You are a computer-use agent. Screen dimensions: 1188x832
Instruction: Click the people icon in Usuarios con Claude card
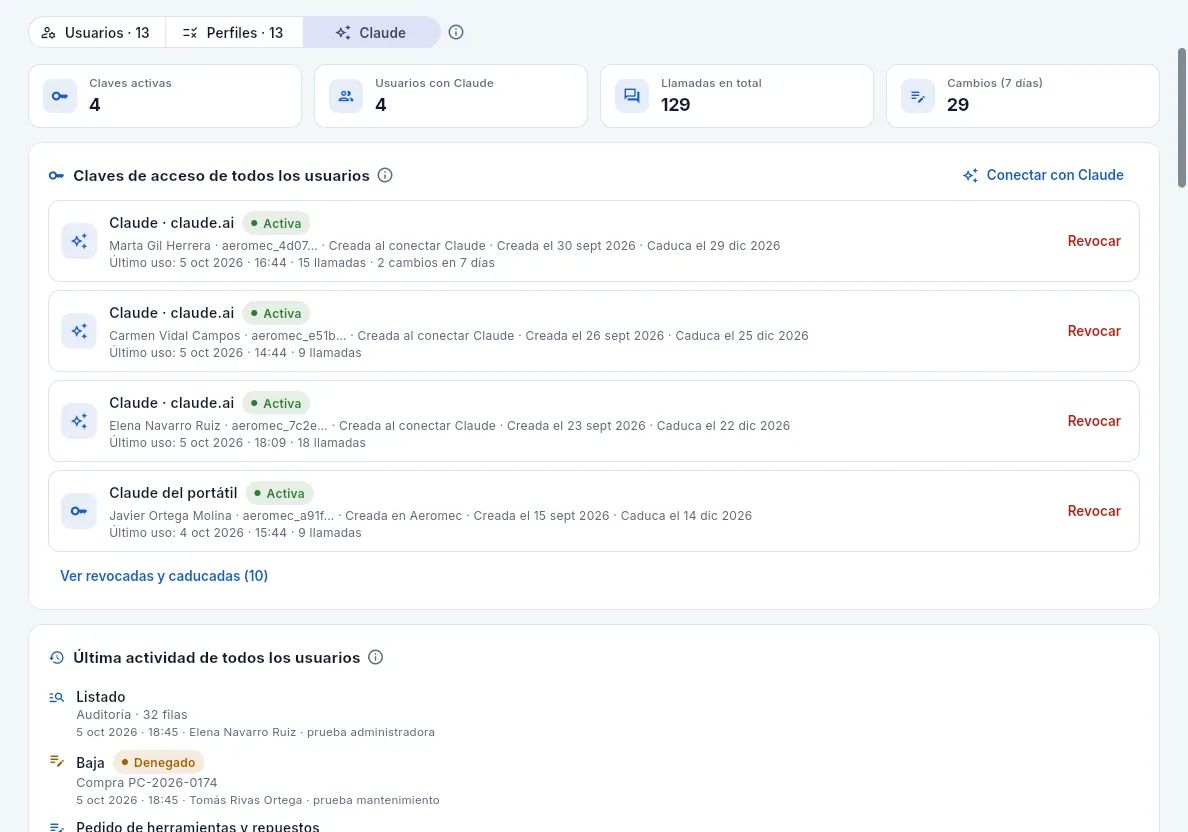[x=345, y=96]
